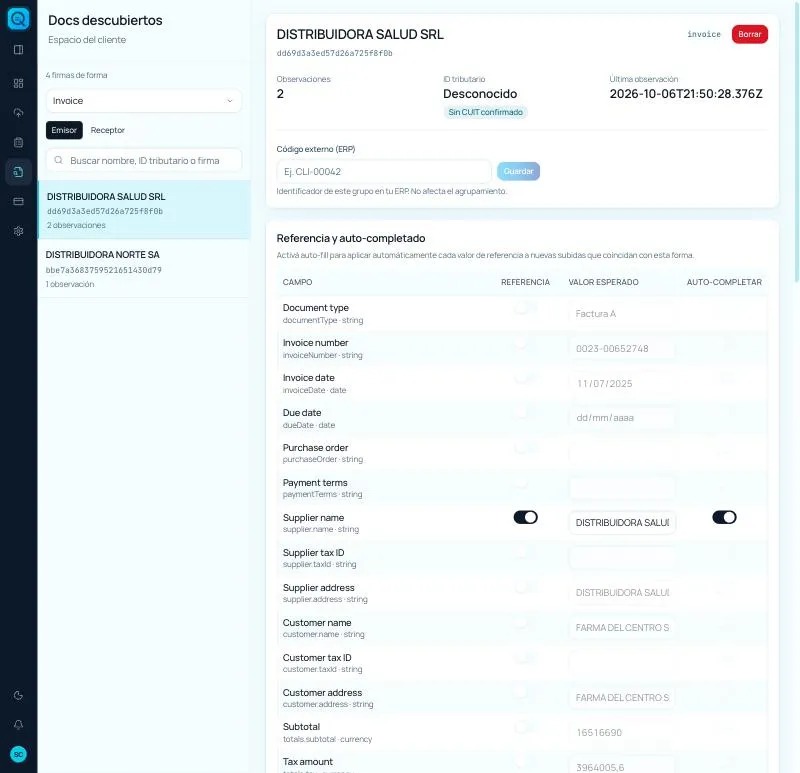Click the 'Sin CUIT confirmado' badge
The width and height of the screenshot is (800, 773).
485,112
